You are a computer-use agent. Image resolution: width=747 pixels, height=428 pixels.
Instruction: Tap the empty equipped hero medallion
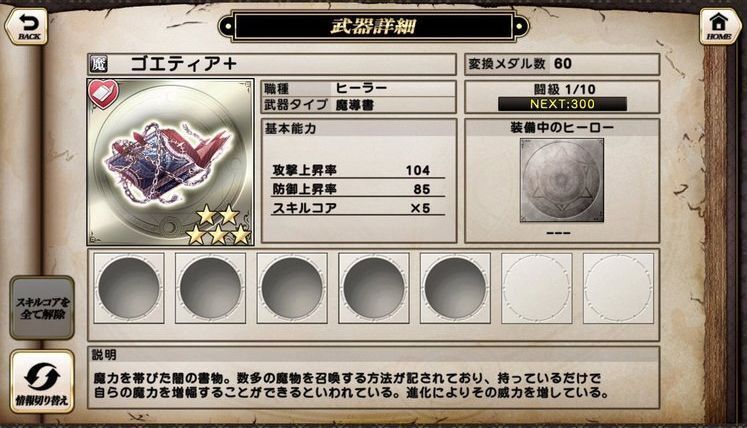[562, 180]
